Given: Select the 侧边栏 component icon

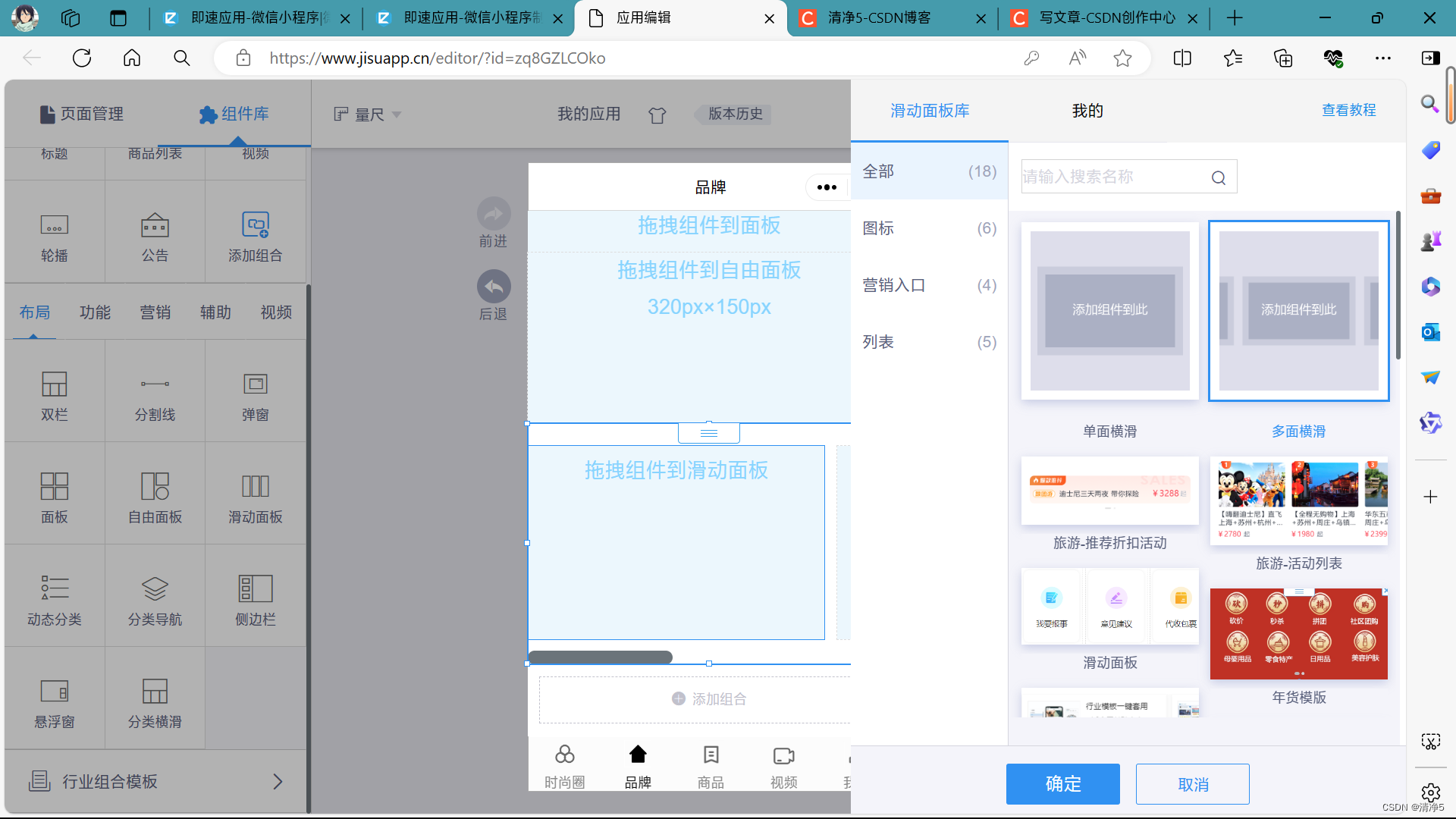Looking at the screenshot, I should [x=255, y=589].
